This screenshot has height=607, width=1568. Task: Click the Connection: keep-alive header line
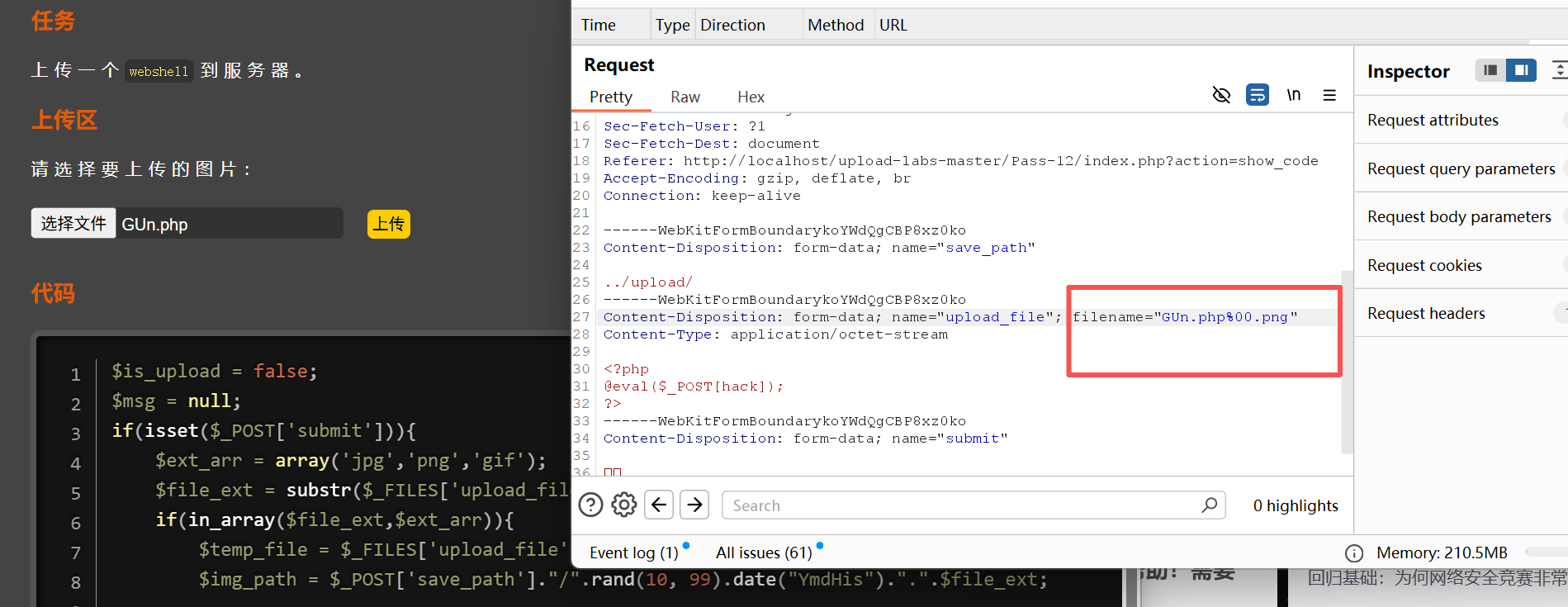coord(702,196)
